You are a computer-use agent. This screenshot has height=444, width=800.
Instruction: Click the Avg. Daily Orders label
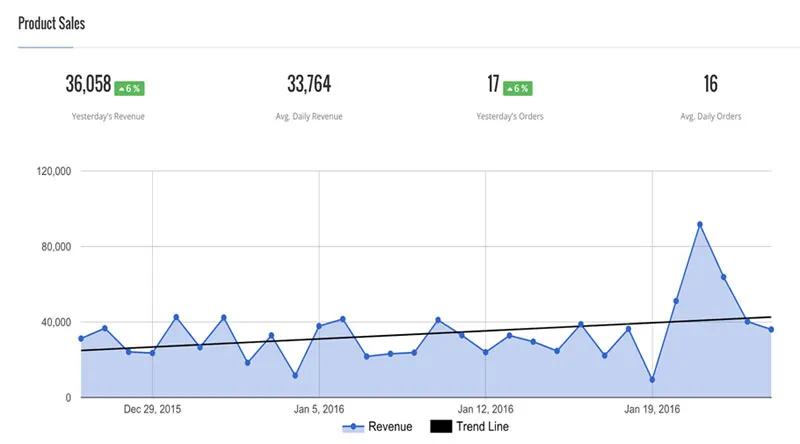pos(709,117)
